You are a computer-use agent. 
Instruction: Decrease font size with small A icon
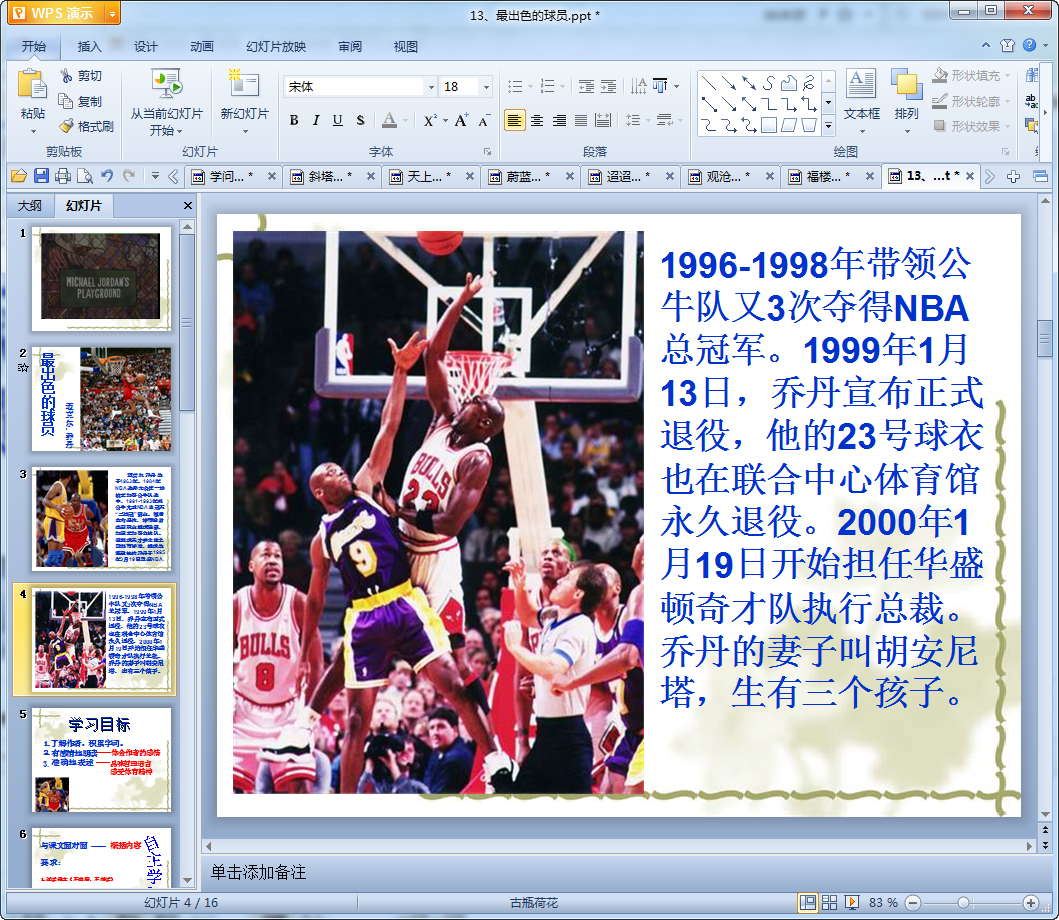coord(484,121)
